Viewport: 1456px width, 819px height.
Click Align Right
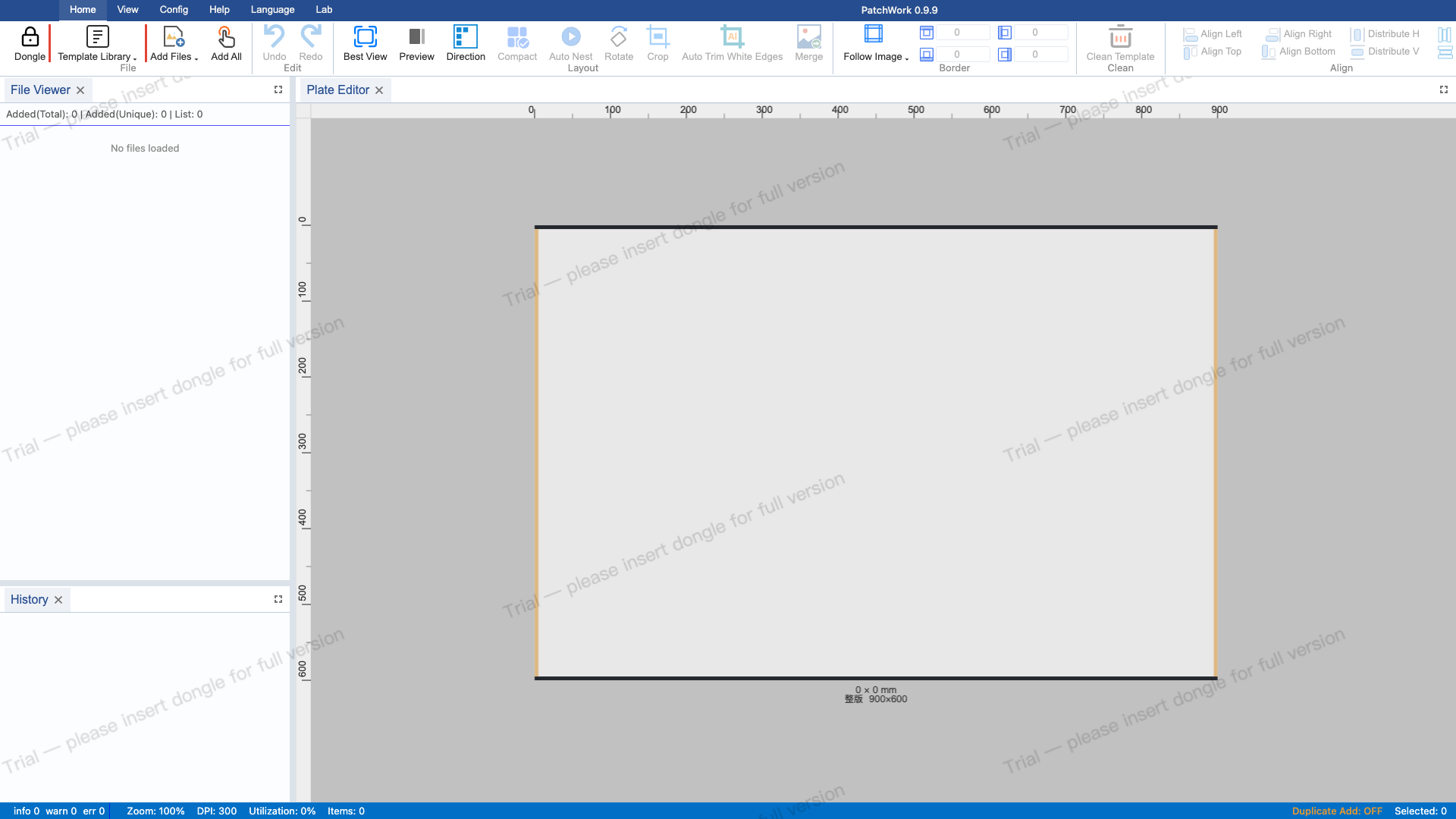(x=1298, y=34)
